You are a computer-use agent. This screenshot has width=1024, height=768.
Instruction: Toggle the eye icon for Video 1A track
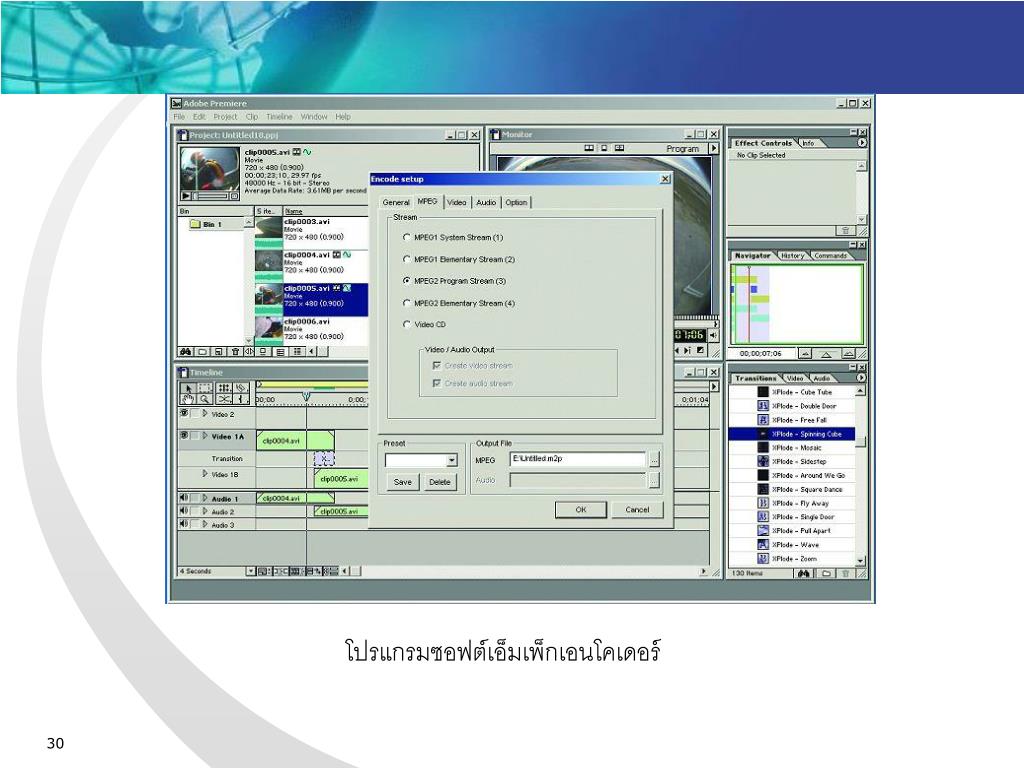[184, 435]
